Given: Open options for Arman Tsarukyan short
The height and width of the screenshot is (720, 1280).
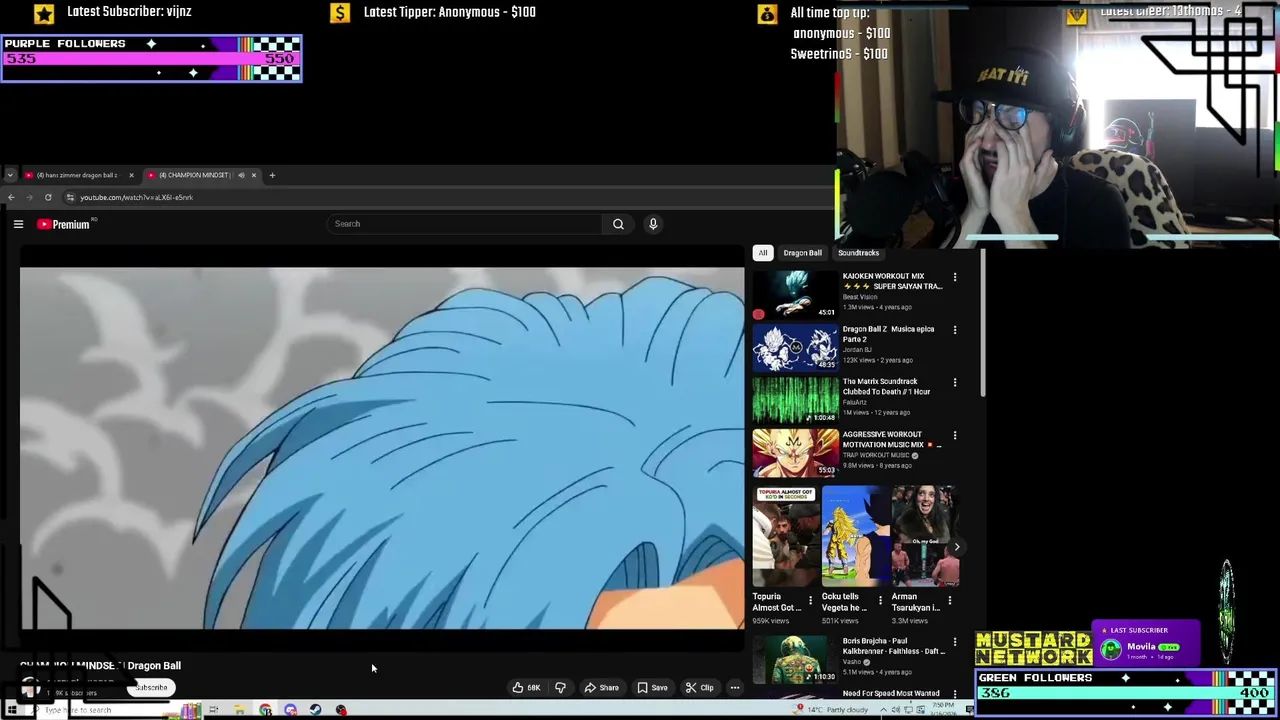Looking at the screenshot, I should coord(950,601).
